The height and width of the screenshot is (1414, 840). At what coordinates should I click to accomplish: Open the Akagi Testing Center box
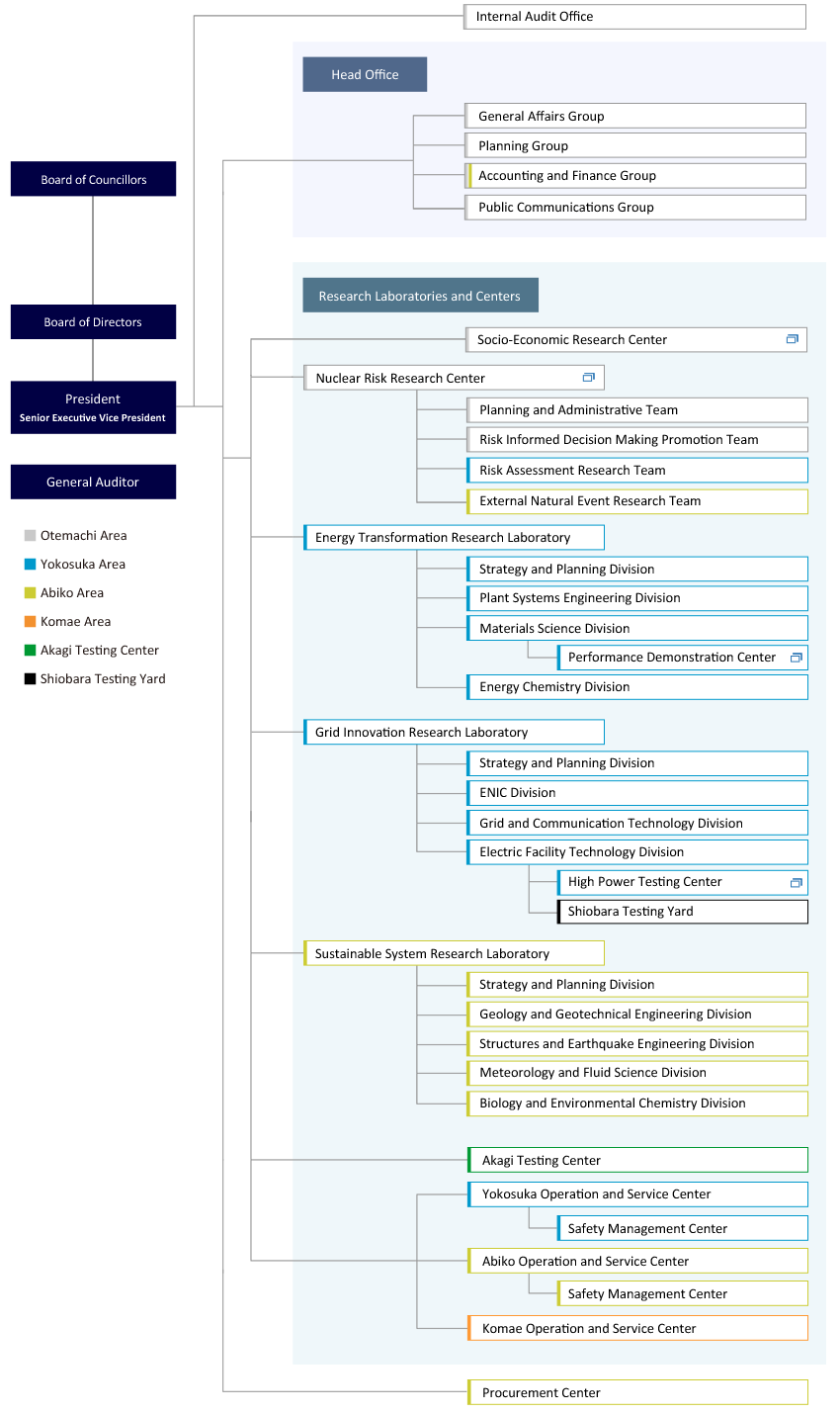637,1160
